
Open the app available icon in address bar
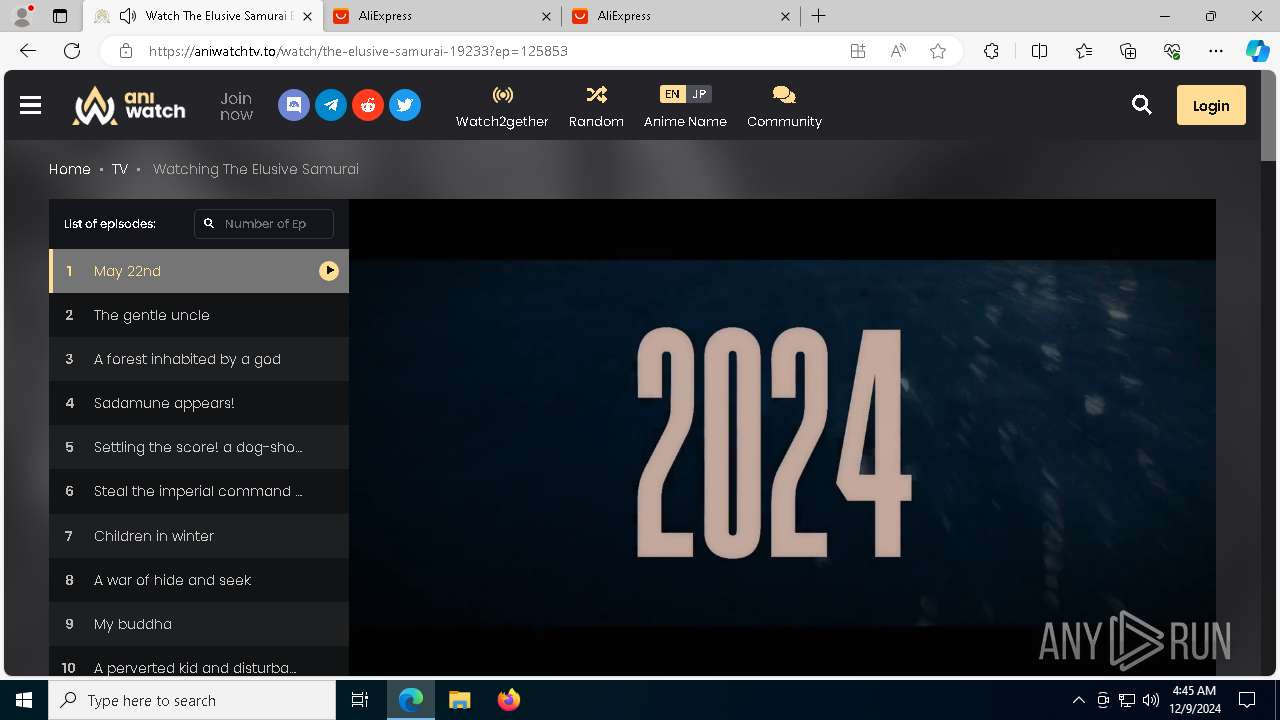858,51
